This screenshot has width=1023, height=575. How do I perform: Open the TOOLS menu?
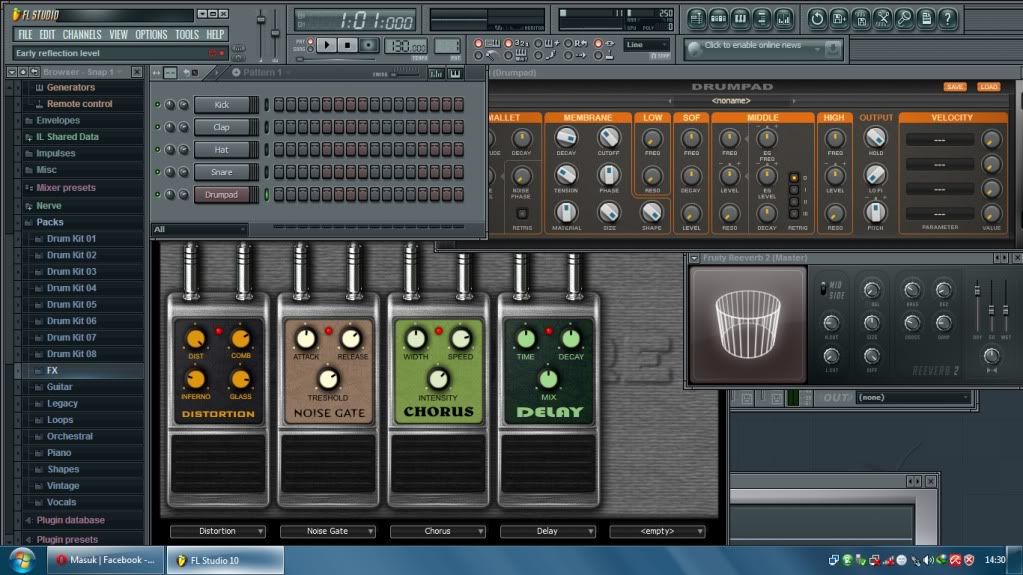coord(187,35)
